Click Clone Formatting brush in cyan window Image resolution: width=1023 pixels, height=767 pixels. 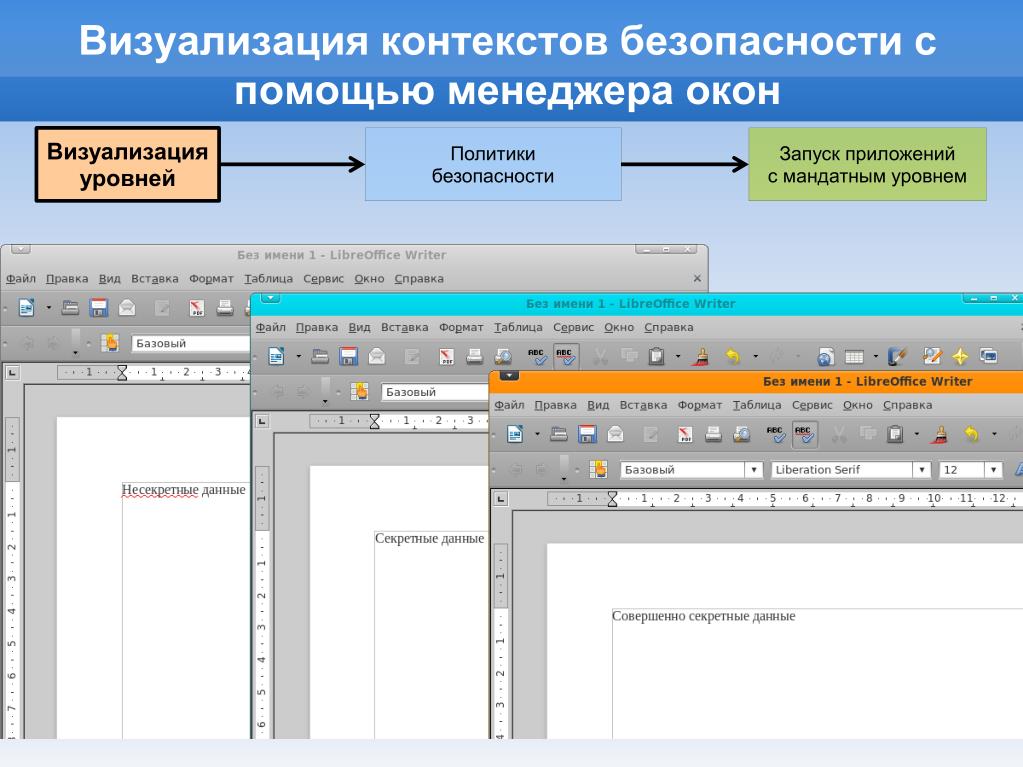[x=701, y=356]
